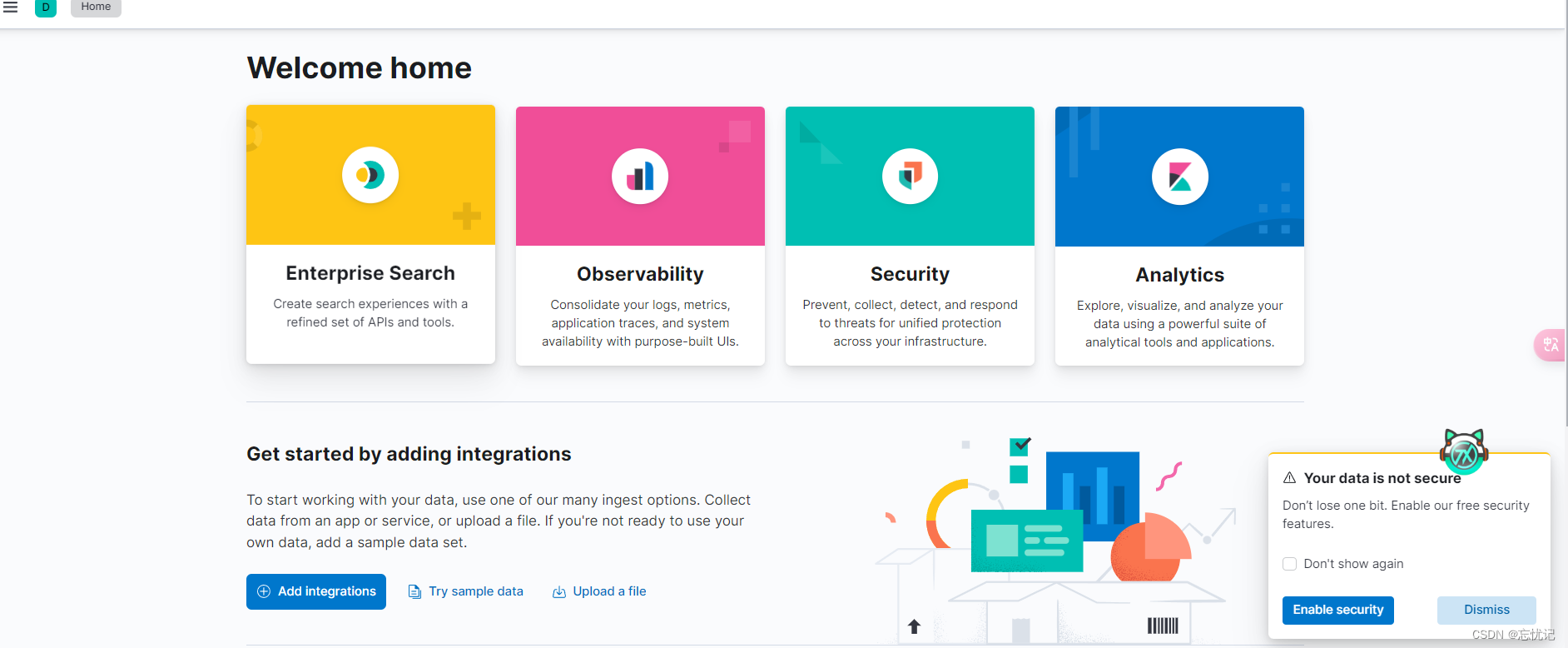The height and width of the screenshot is (648, 1568).
Task: Click the cat mascot extension icon
Action: [x=1464, y=451]
